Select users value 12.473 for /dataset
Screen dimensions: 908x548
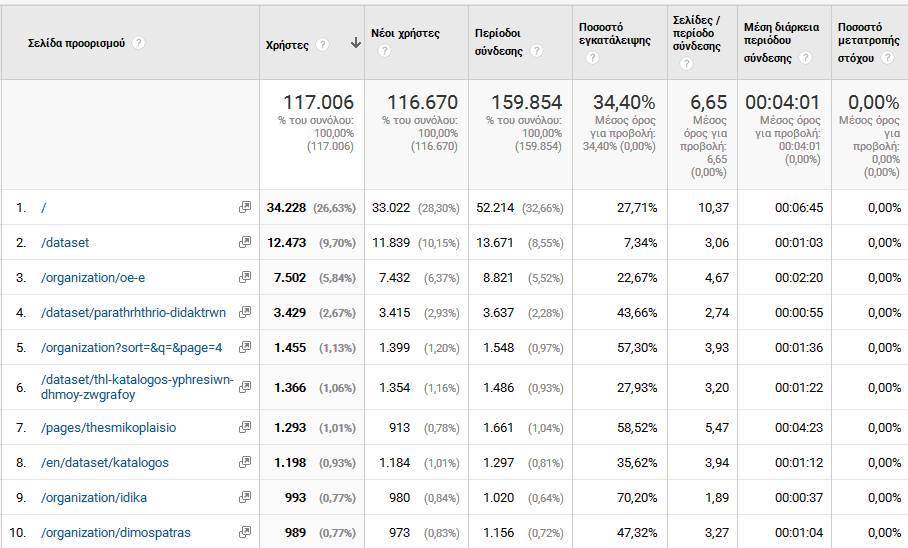tap(286, 243)
